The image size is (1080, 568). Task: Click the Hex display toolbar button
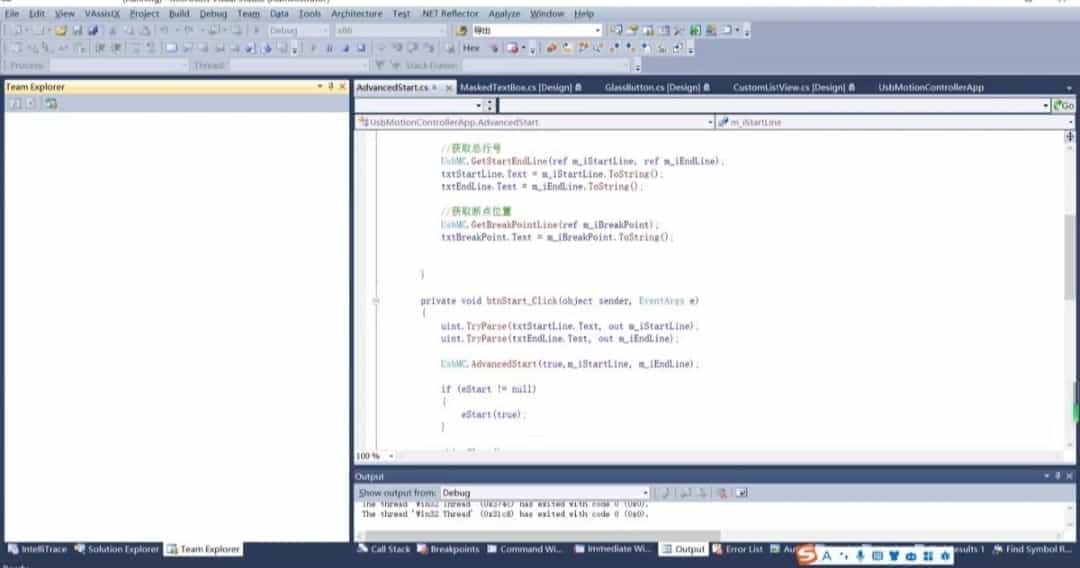pyautogui.click(x=471, y=47)
